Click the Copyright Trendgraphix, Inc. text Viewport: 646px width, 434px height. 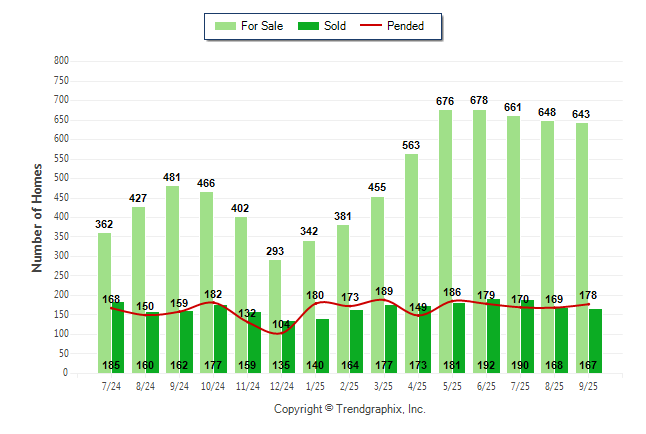point(349,409)
